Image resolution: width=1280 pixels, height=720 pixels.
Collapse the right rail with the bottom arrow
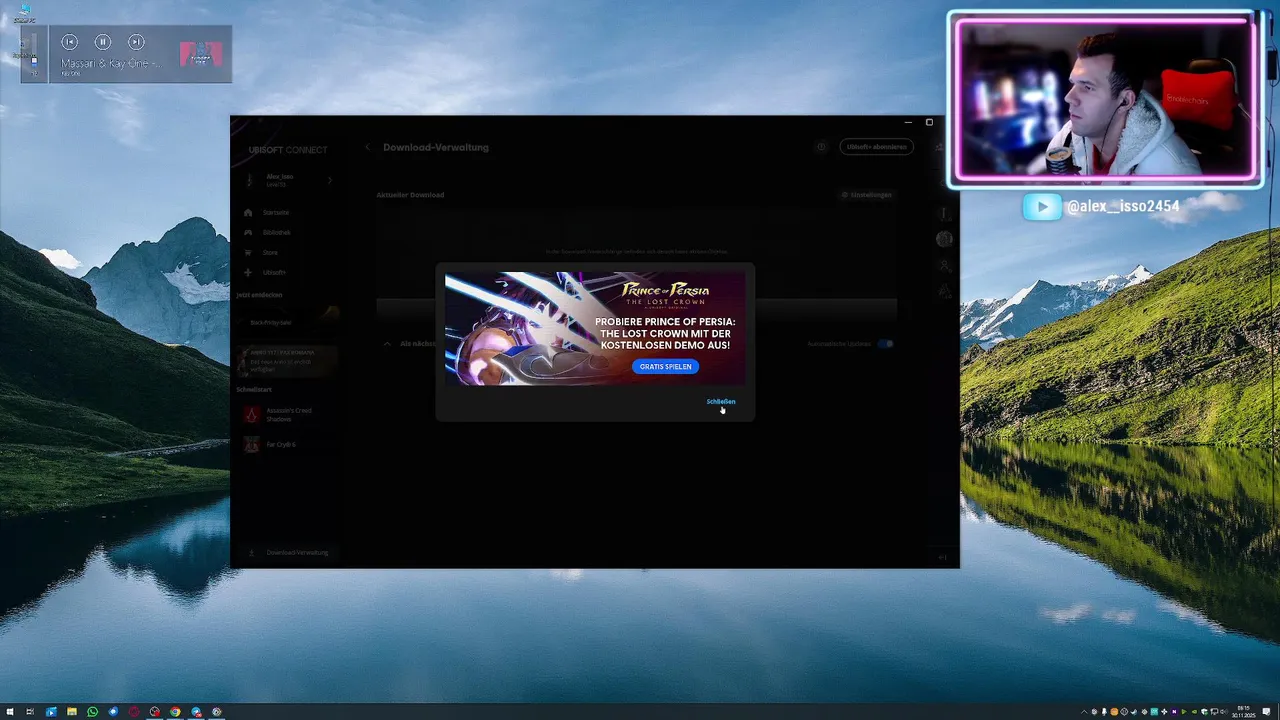[942, 556]
